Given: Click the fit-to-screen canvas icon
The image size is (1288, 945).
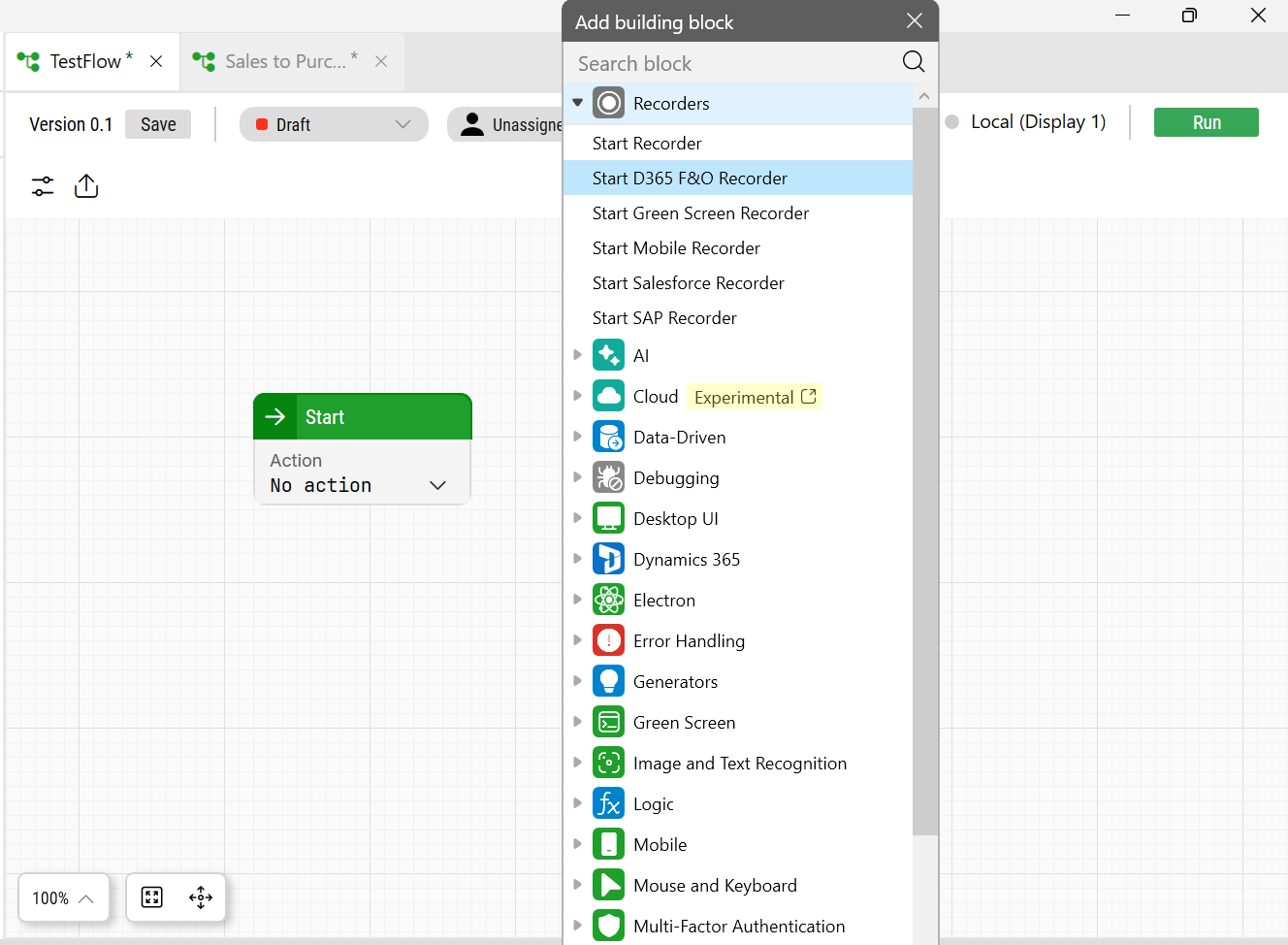Looking at the screenshot, I should (x=152, y=897).
